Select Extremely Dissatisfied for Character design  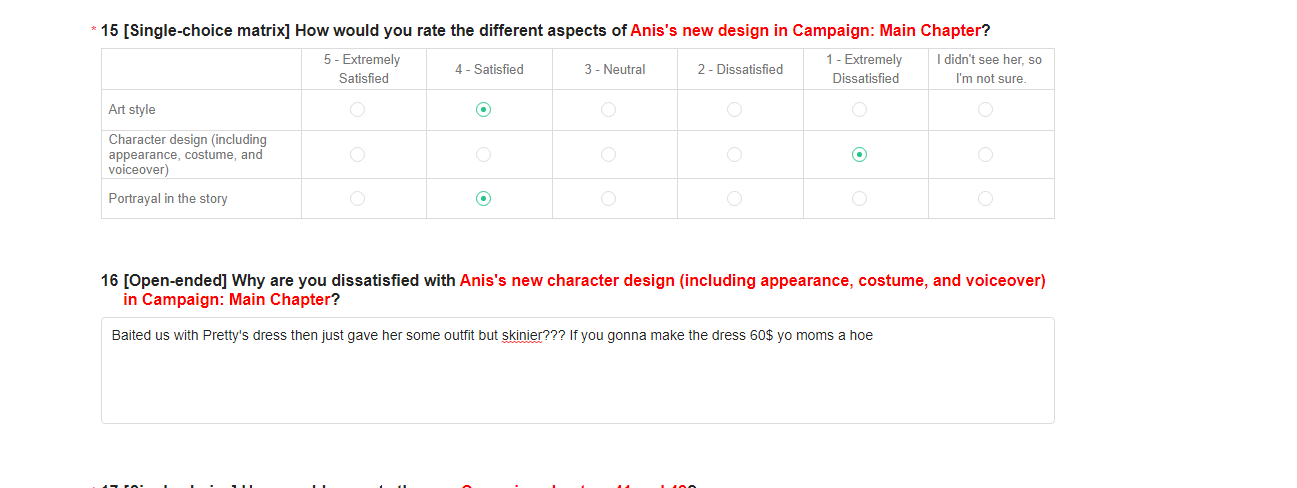pyautogui.click(x=860, y=154)
